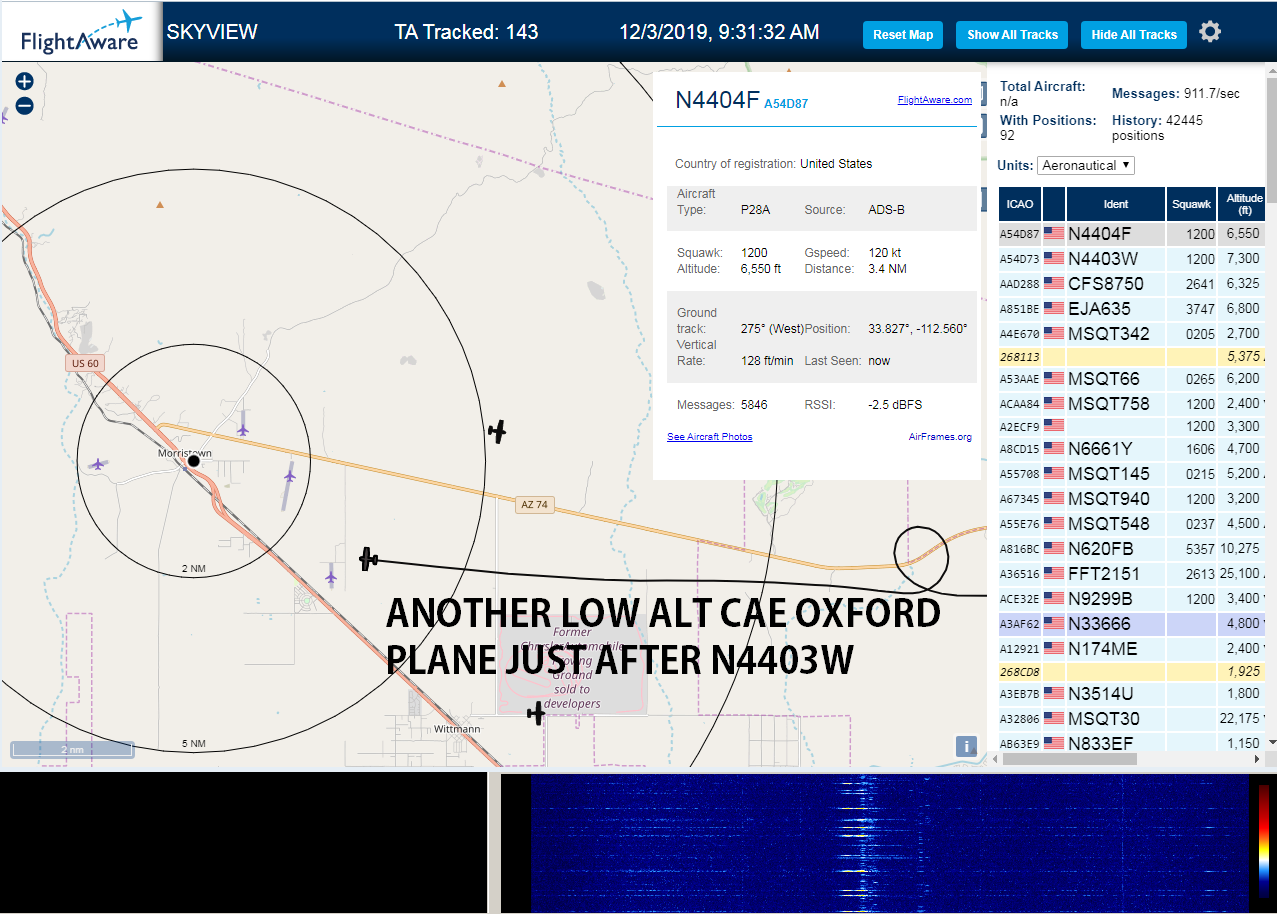Open the FlightAware.com link in info panel
Image resolution: width=1277 pixels, height=915 pixels.
tap(935, 100)
